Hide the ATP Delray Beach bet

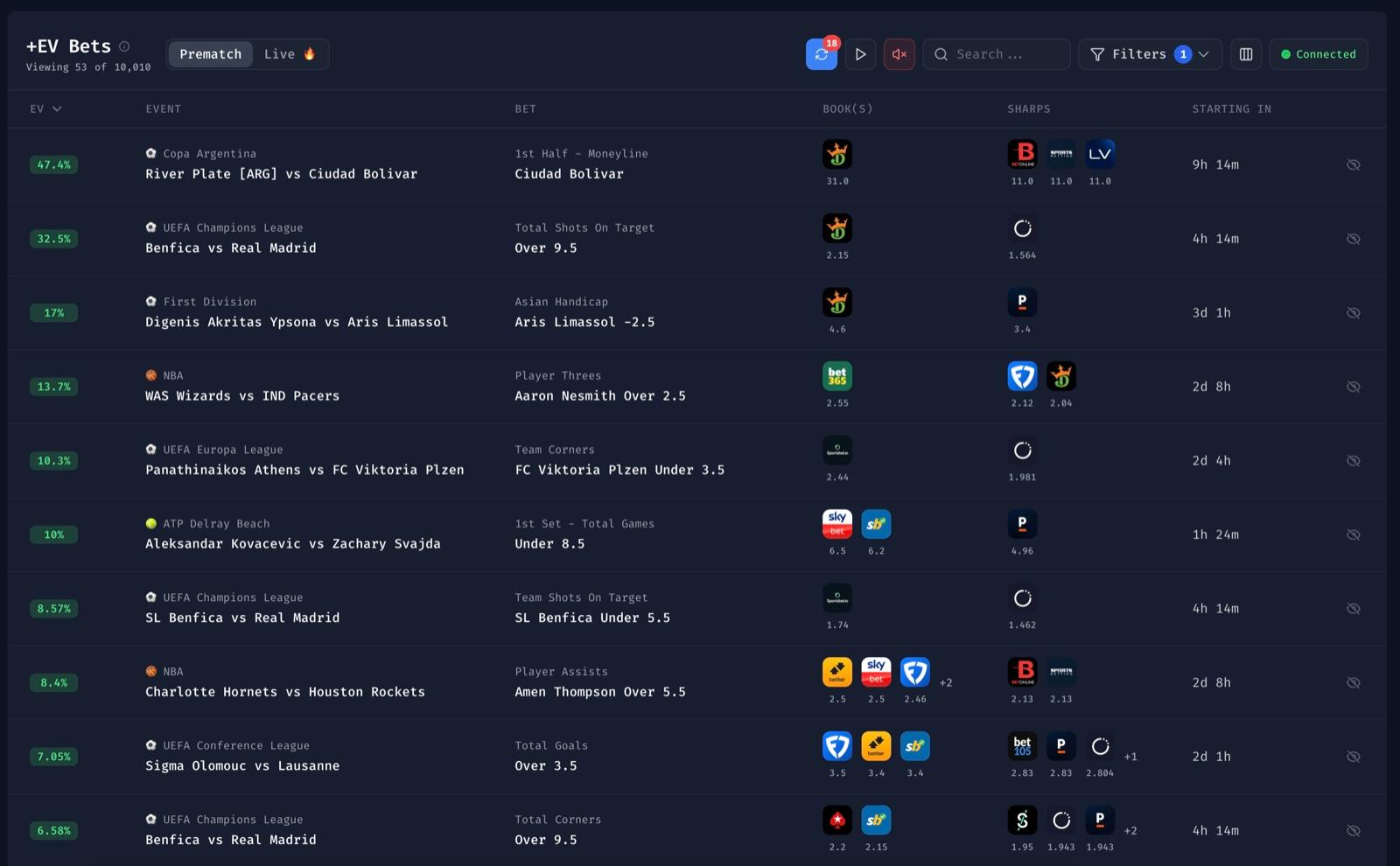pyautogui.click(x=1353, y=534)
